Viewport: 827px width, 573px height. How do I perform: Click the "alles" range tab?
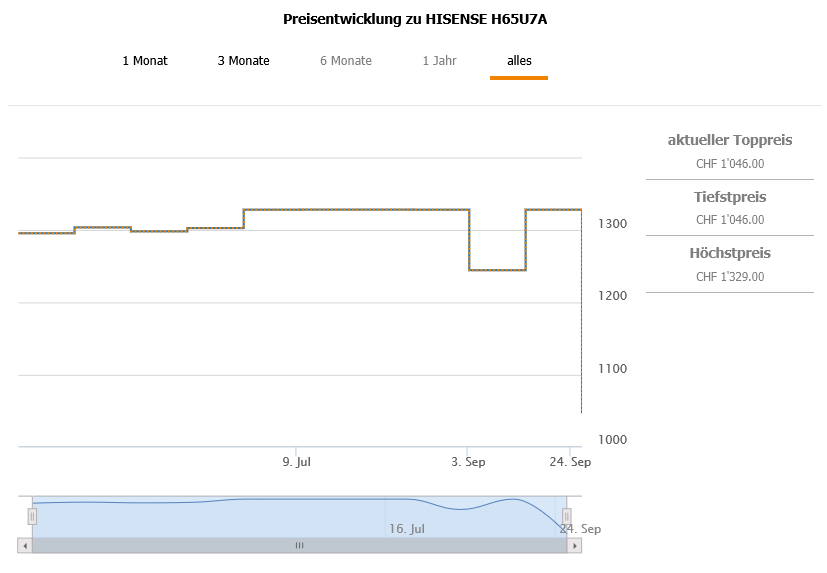pos(519,61)
